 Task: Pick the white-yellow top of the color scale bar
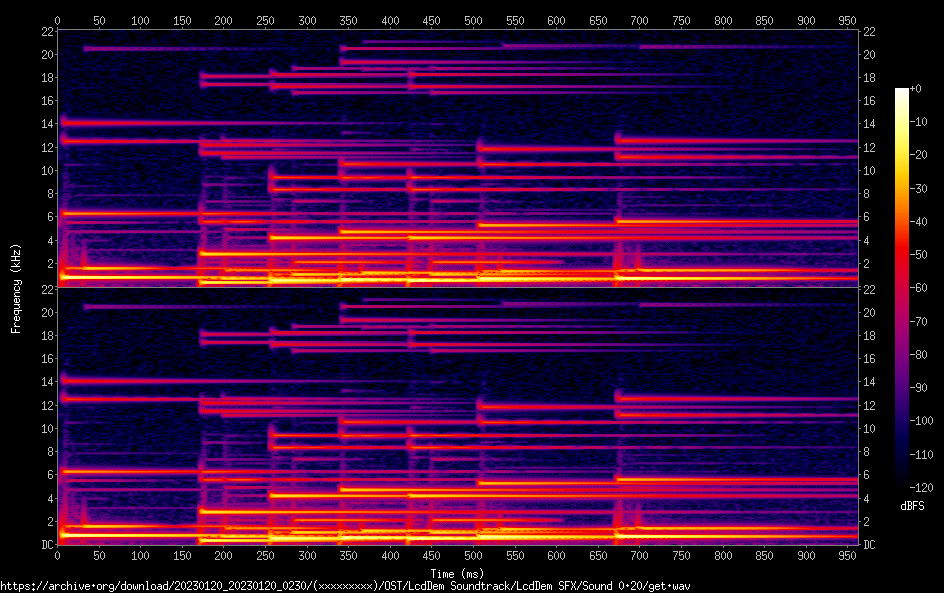click(902, 93)
